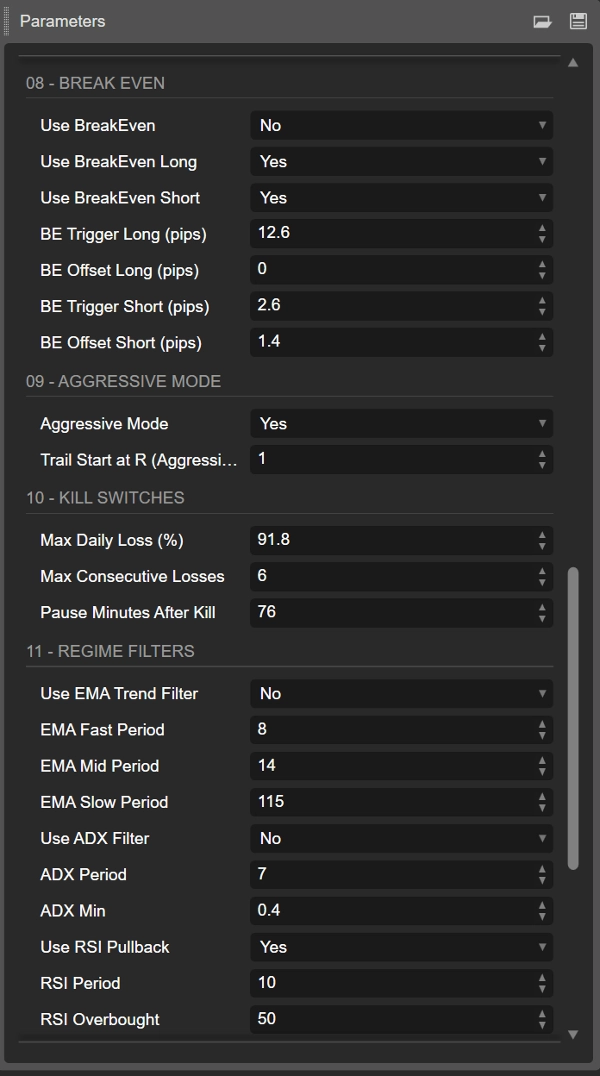The image size is (600, 1076).
Task: Toggle the Use BreakEven Short option
Action: click(400, 198)
